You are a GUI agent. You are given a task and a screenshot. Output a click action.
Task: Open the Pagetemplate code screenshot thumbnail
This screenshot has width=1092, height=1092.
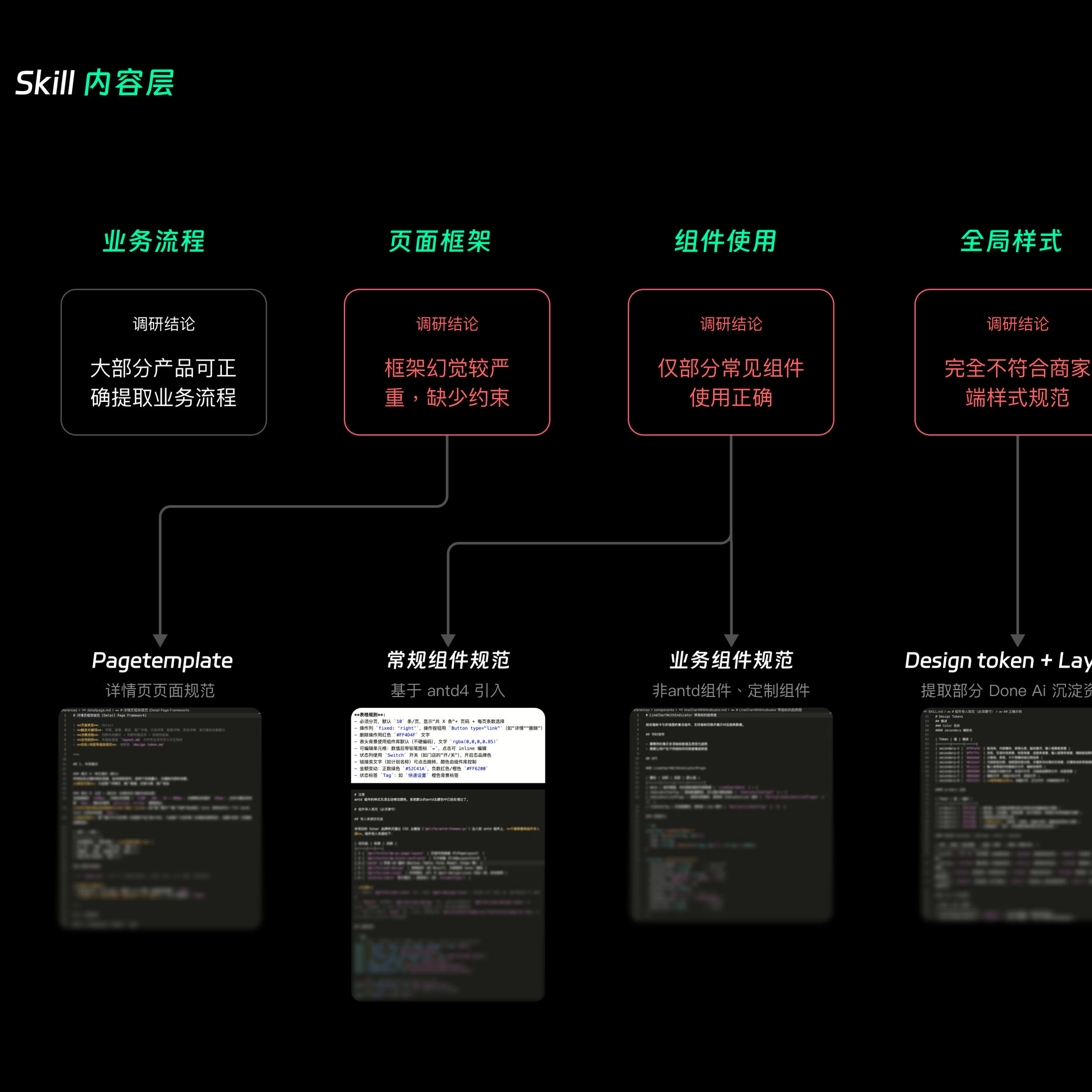(160, 818)
